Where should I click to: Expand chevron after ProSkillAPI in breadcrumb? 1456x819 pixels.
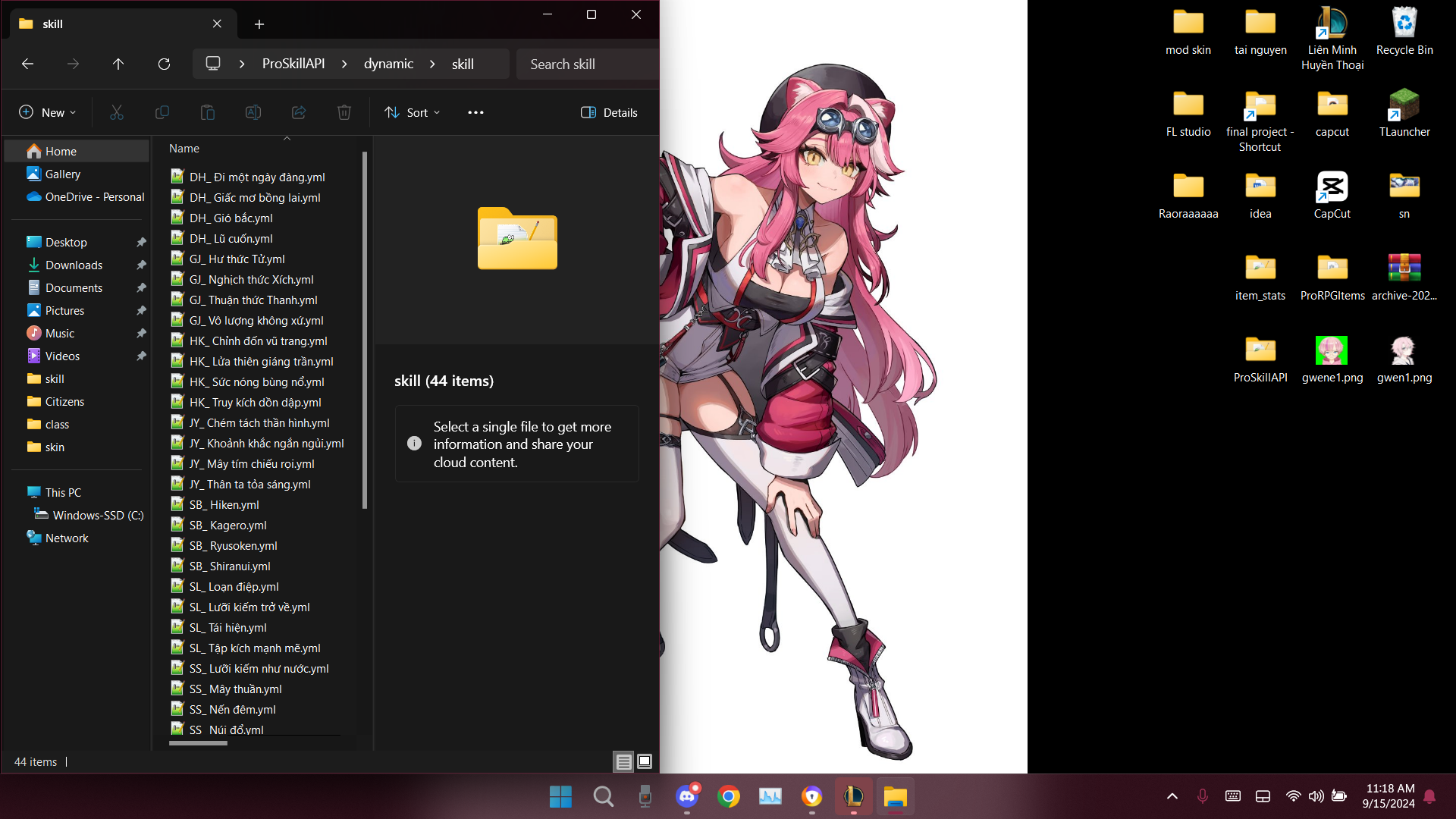[344, 64]
